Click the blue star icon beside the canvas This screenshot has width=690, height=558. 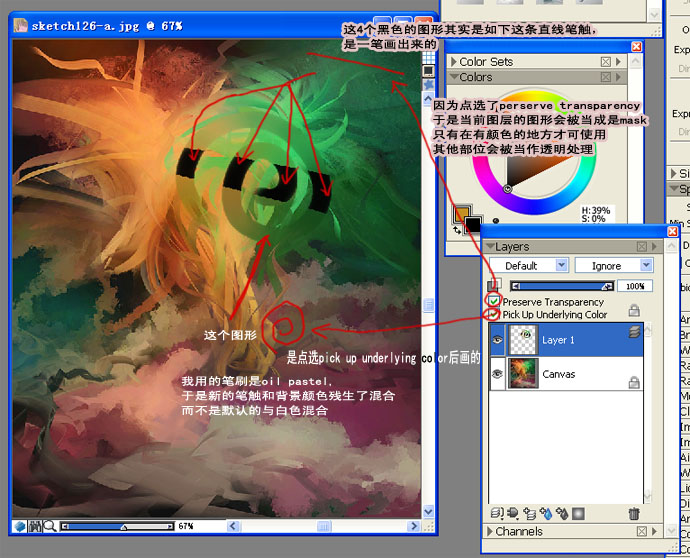[428, 84]
